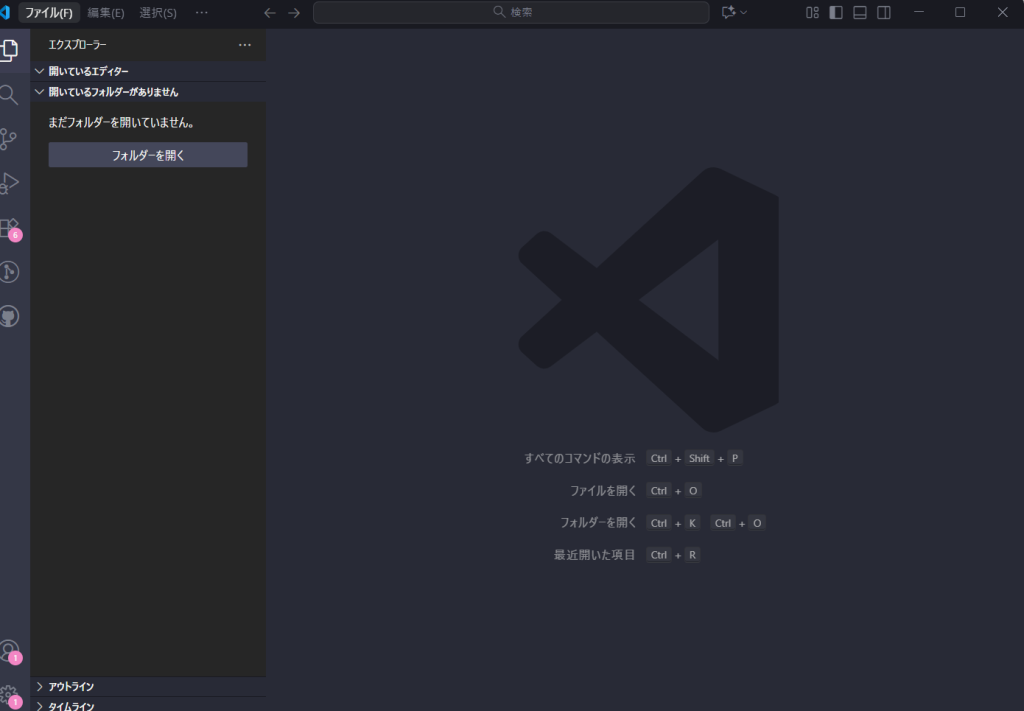Click the フォルダーを開く button
Screen dimensions: 1024x711
click(x=148, y=155)
